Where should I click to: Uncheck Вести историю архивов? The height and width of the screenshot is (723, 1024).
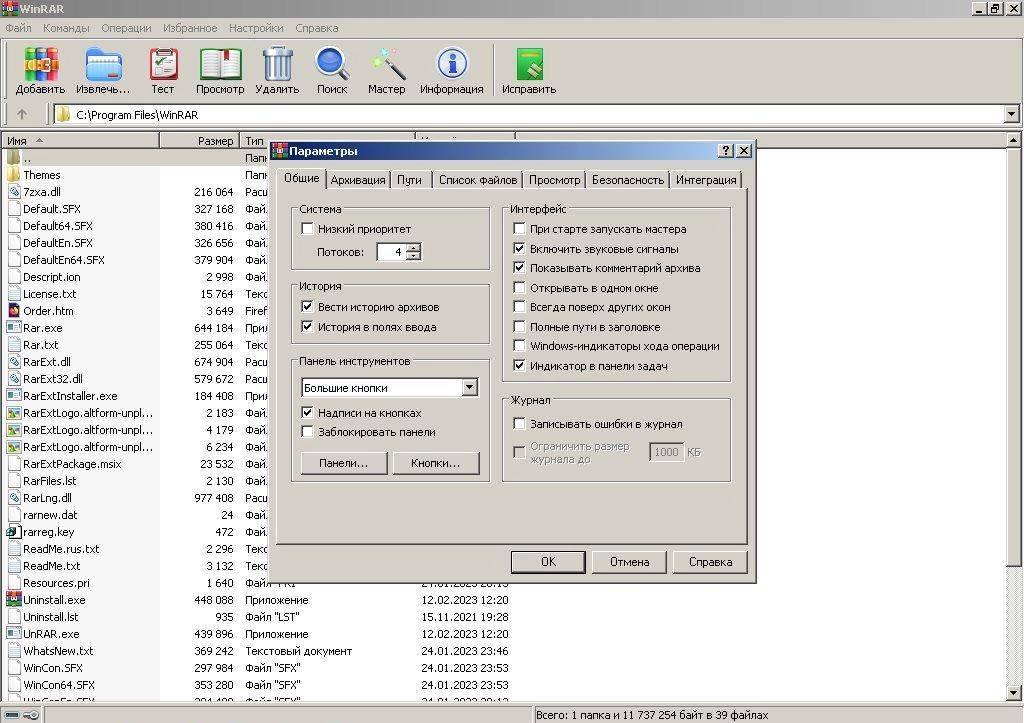pyautogui.click(x=308, y=306)
